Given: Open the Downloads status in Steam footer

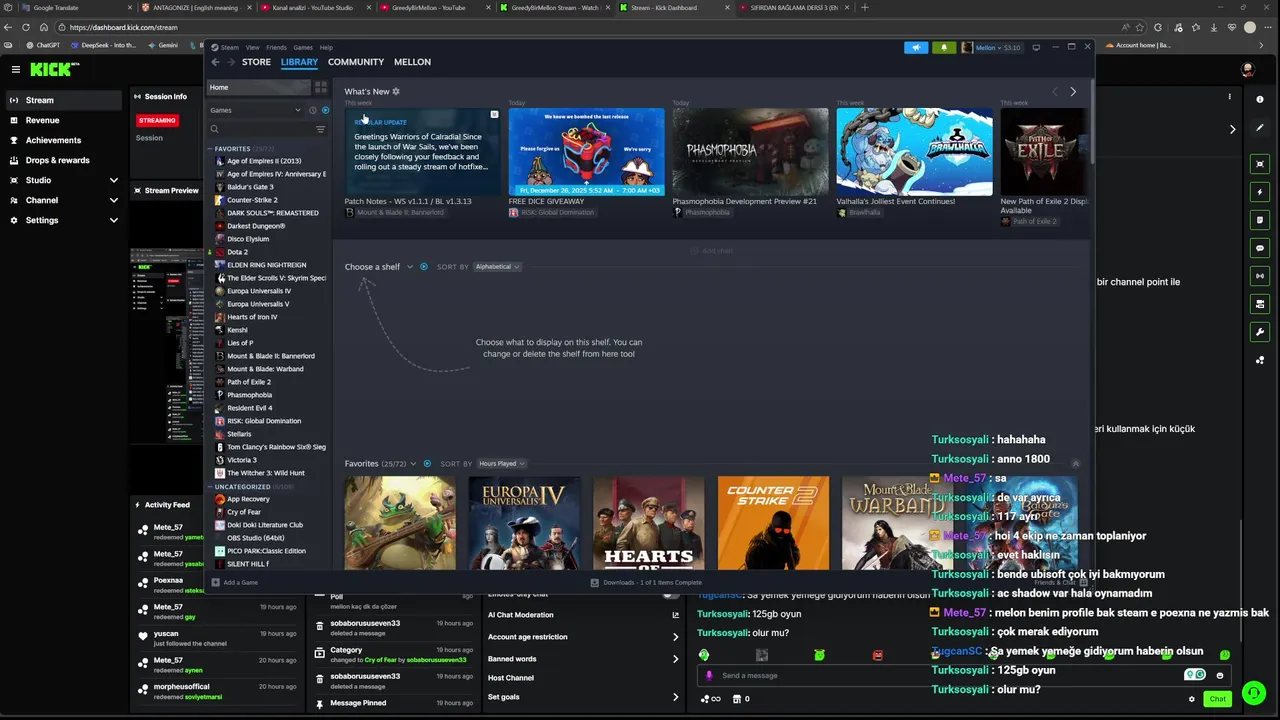Looking at the screenshot, I should (646, 582).
